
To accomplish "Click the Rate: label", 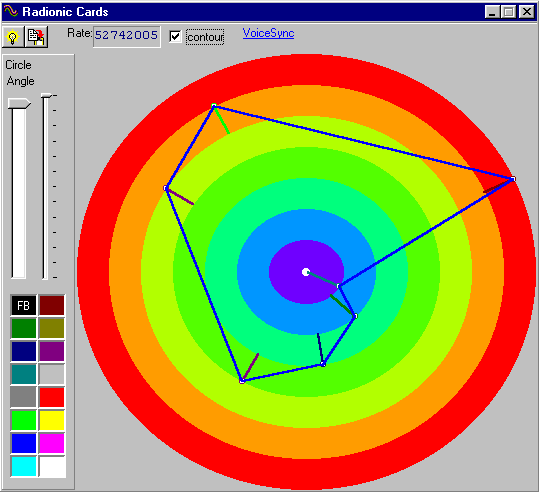I will pyautogui.click(x=79, y=33).
